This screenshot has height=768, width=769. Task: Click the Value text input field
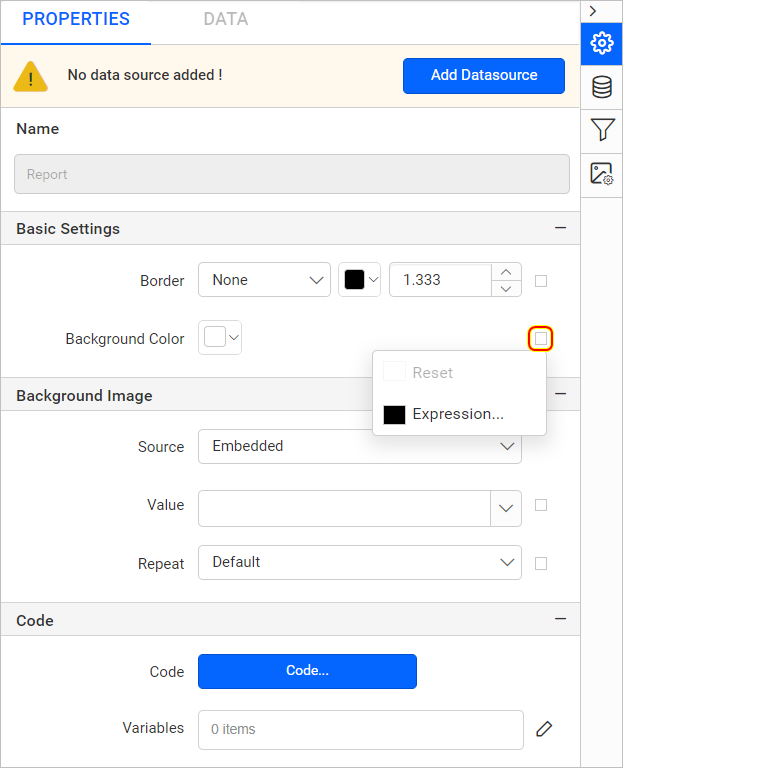click(x=344, y=508)
